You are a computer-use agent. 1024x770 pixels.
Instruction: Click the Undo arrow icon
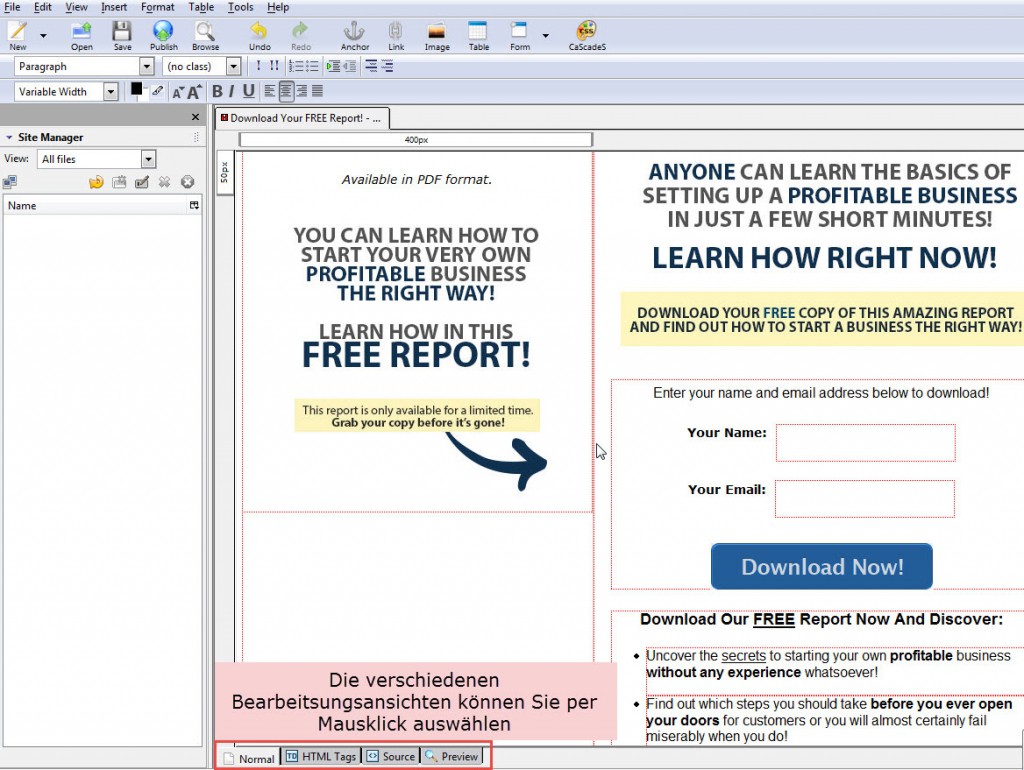pyautogui.click(x=259, y=32)
